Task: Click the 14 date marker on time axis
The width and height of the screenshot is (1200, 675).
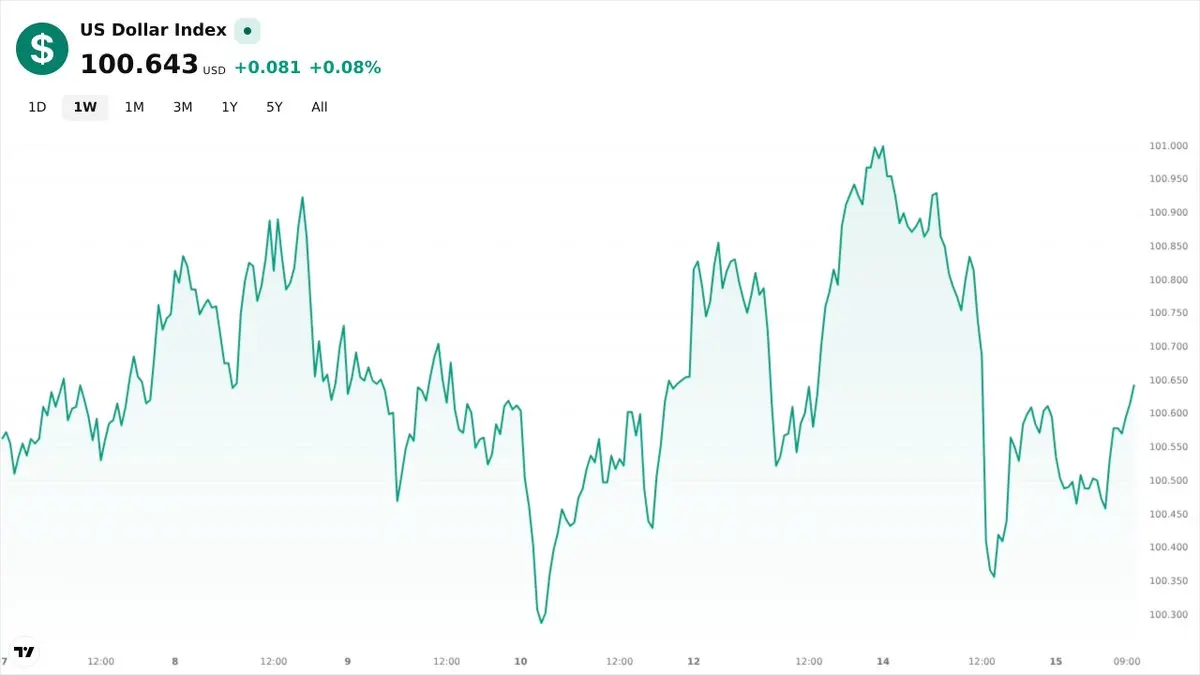Action: point(883,661)
